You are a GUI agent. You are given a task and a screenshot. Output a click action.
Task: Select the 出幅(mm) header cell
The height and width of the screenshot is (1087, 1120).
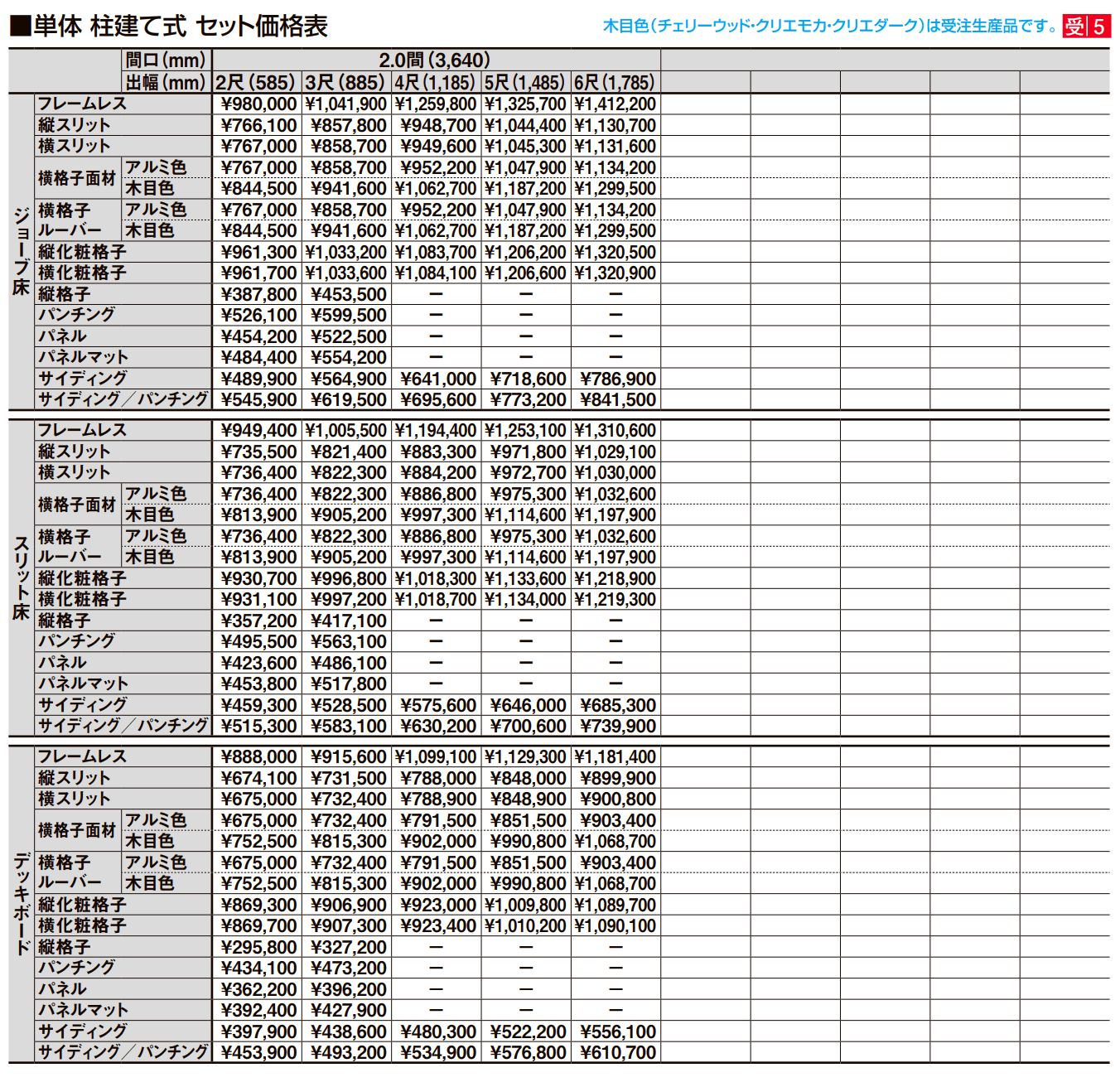[x=166, y=83]
